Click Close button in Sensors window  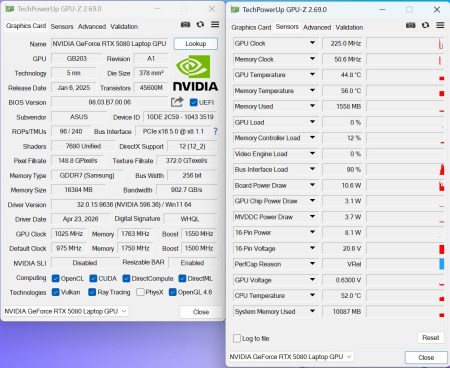pyautogui.click(x=426, y=357)
